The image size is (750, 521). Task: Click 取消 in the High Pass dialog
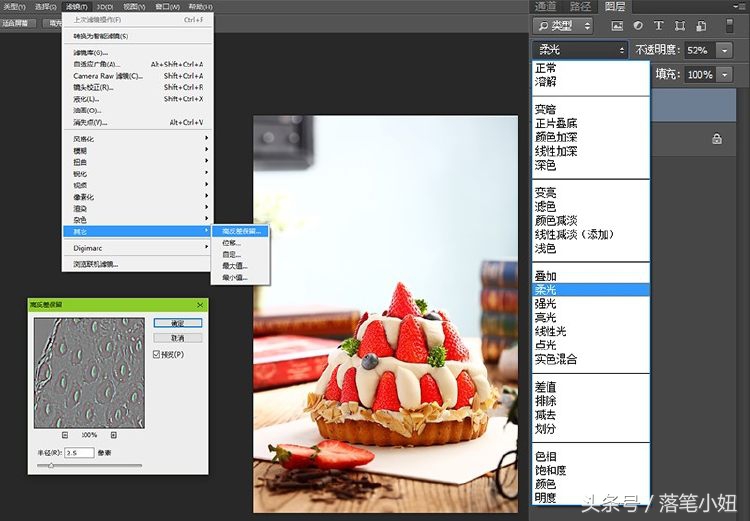pos(178,338)
